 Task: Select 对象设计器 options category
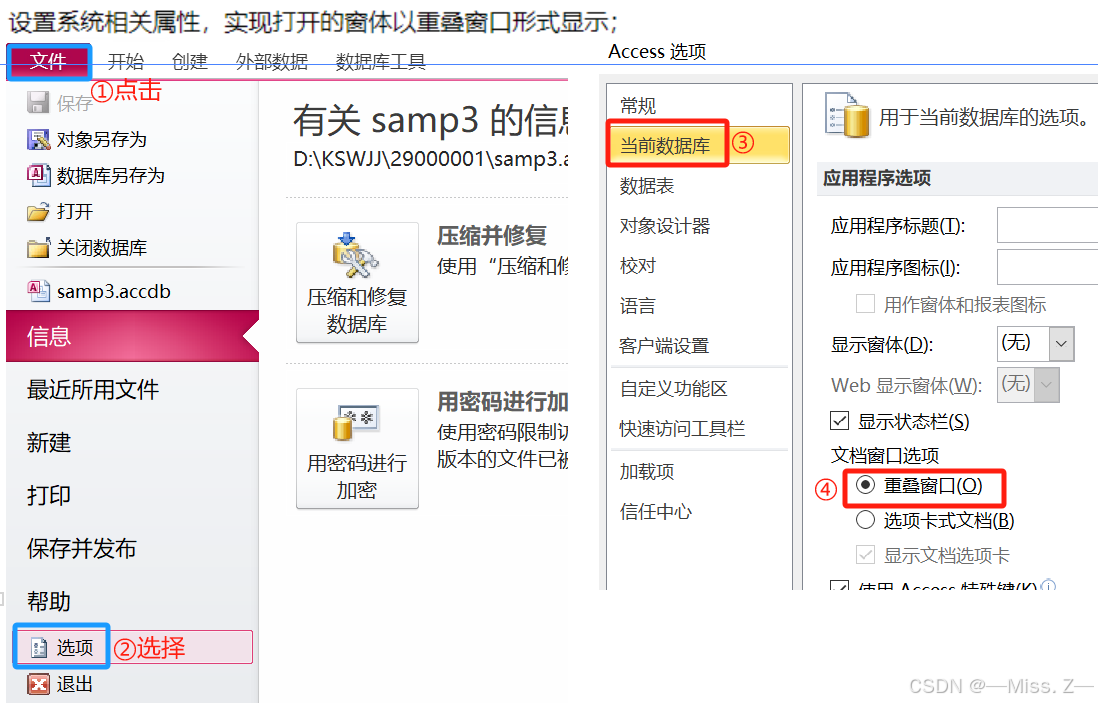point(665,225)
